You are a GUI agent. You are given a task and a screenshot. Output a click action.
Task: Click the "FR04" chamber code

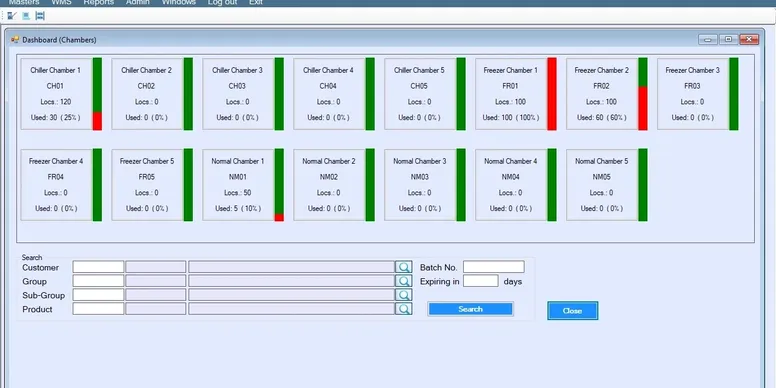pos(56,177)
